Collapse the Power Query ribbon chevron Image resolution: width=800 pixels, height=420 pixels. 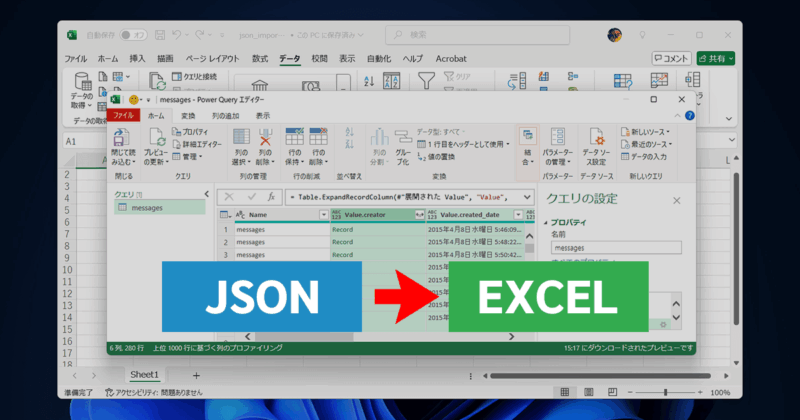click(x=678, y=116)
